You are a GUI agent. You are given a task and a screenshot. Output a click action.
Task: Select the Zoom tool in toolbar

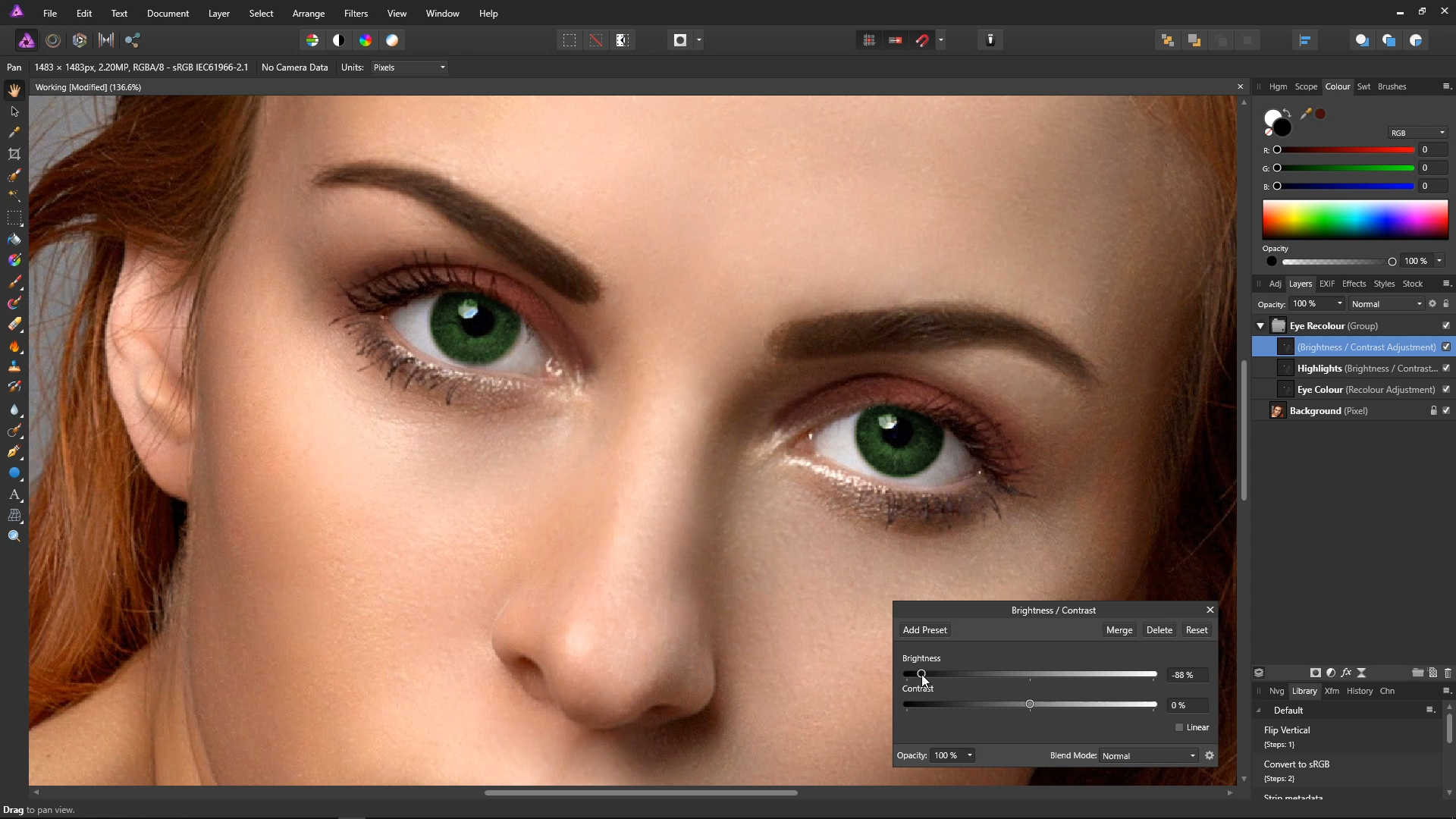pos(14,536)
